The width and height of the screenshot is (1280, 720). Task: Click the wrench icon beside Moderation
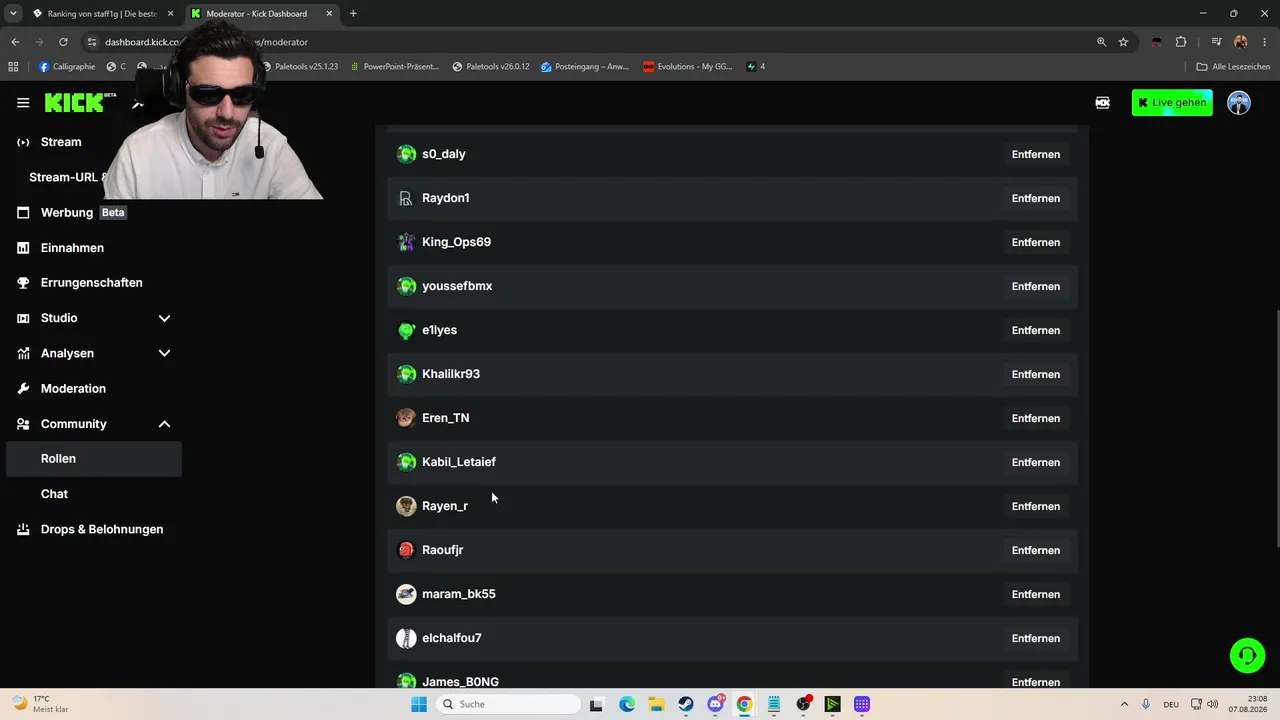(23, 389)
